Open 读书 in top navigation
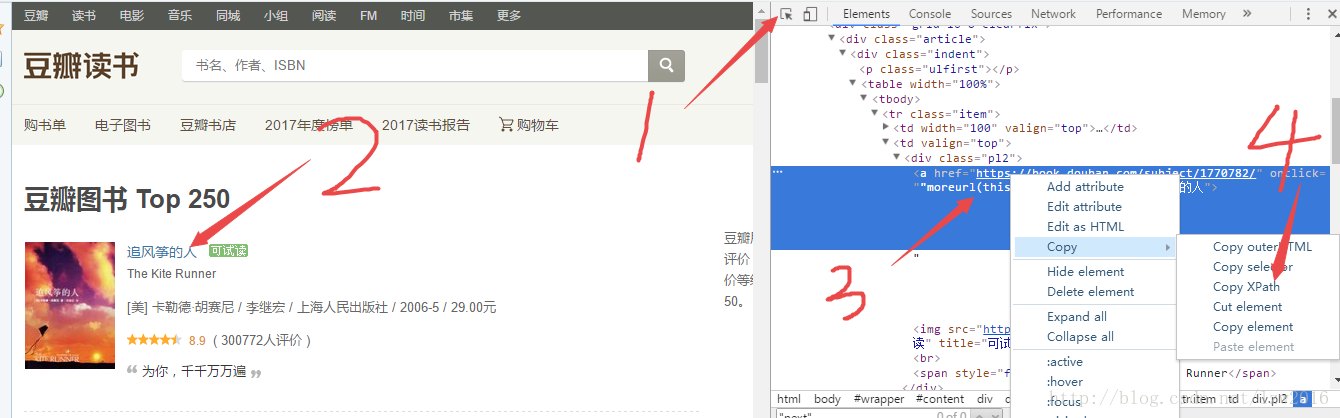The width and height of the screenshot is (1340, 418). point(84,15)
